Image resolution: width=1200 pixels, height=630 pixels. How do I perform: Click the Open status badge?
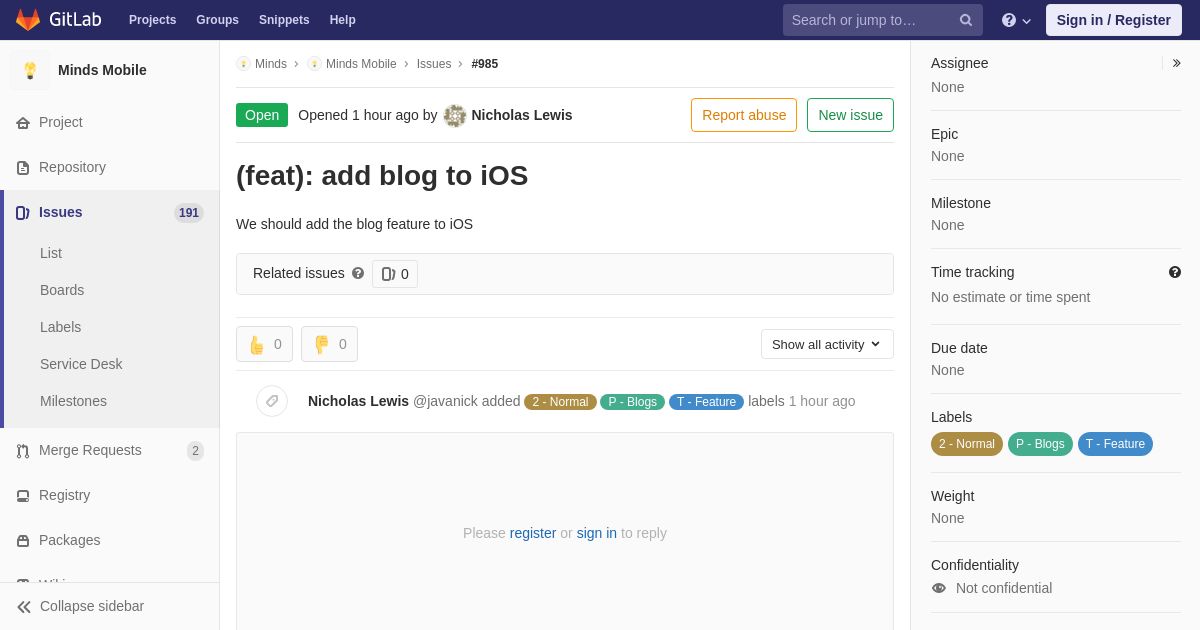pyautogui.click(x=262, y=115)
